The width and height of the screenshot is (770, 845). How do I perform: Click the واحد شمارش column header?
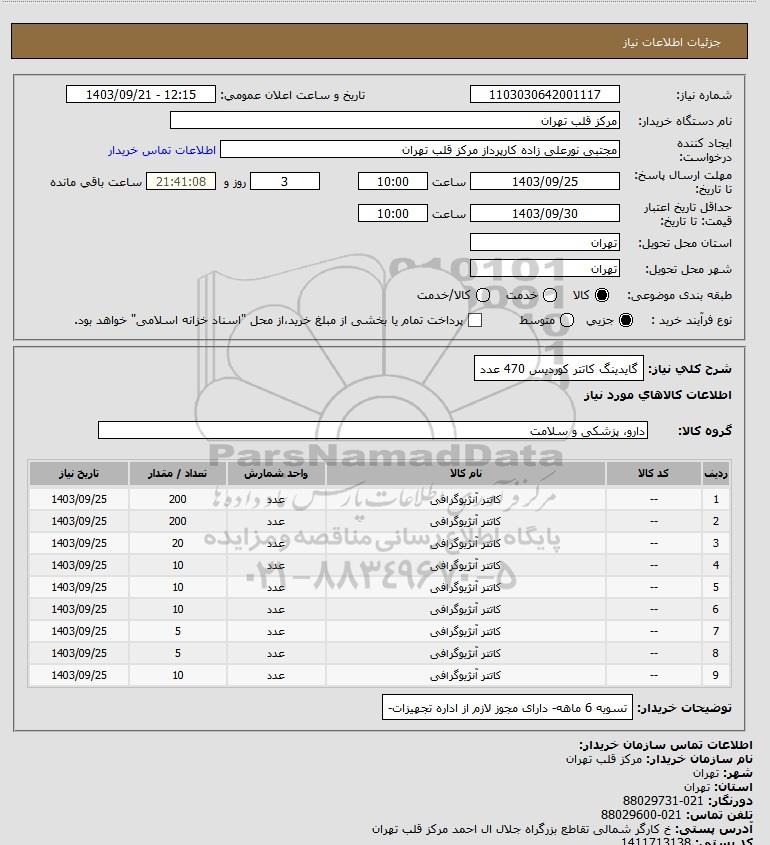coord(276,473)
